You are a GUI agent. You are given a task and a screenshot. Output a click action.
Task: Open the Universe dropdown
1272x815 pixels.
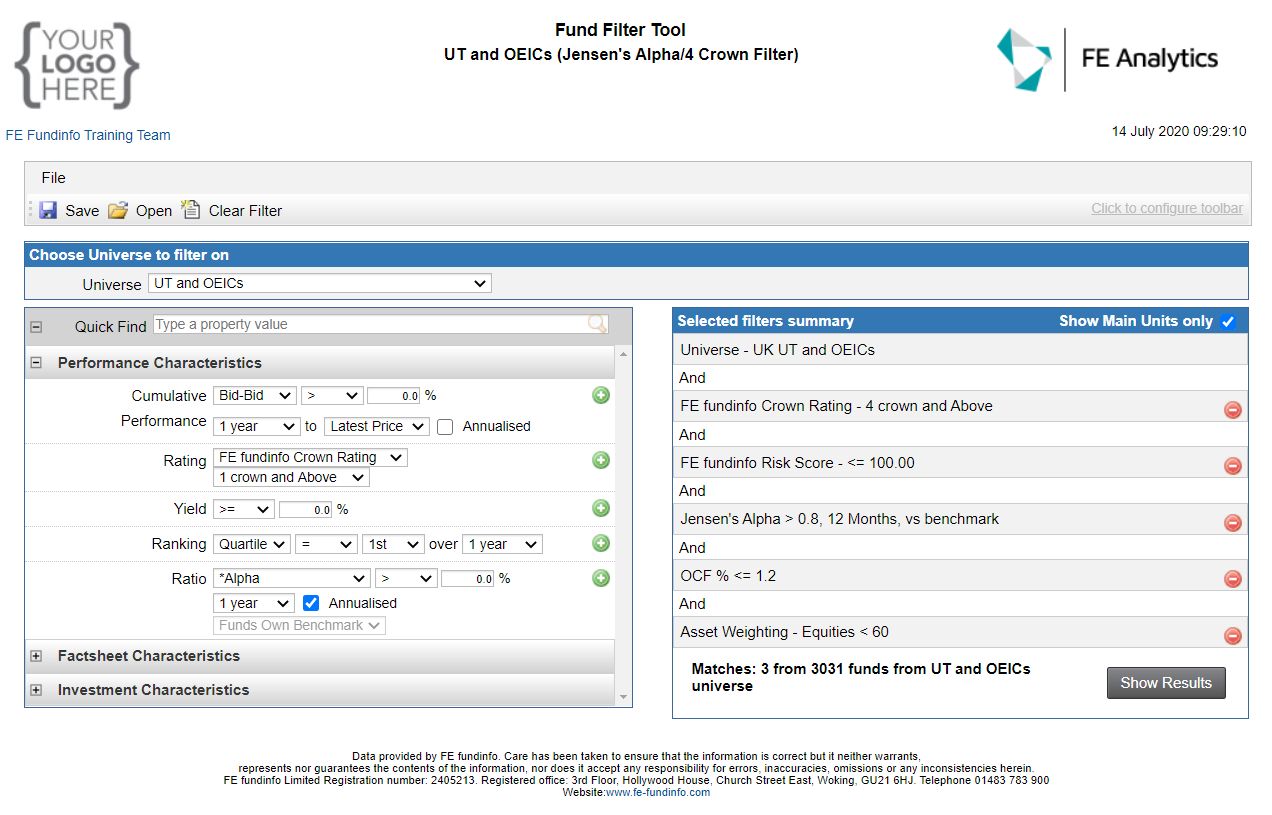320,283
